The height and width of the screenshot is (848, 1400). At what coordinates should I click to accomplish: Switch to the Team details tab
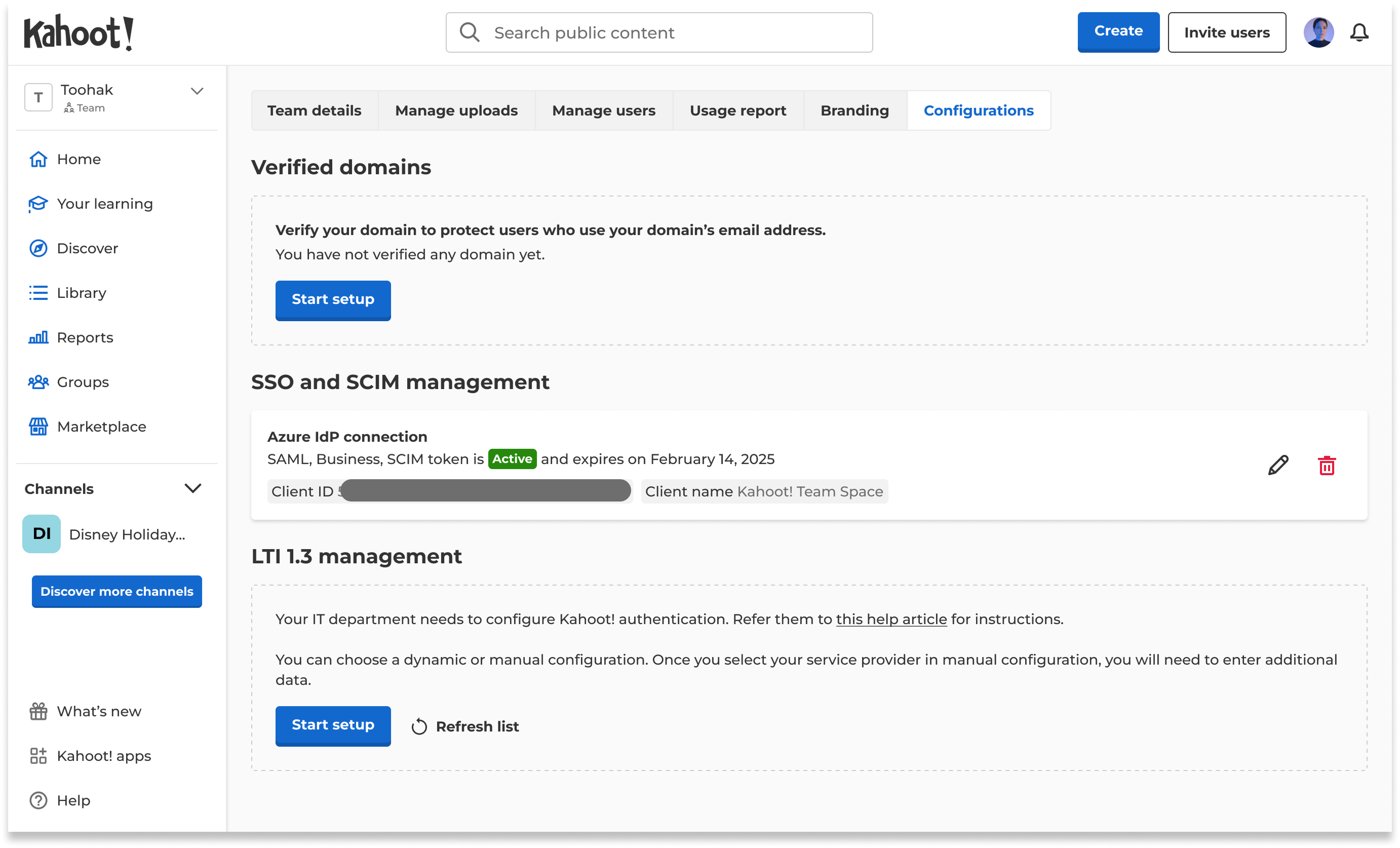coord(314,110)
